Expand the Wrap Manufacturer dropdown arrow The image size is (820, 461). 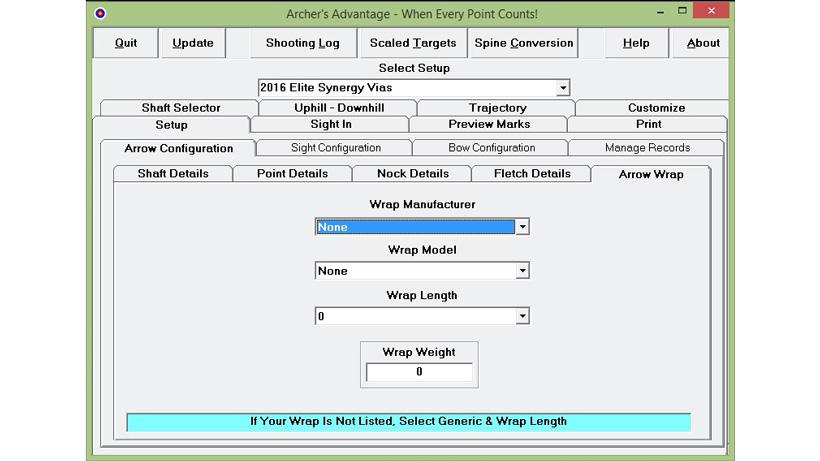click(522, 227)
